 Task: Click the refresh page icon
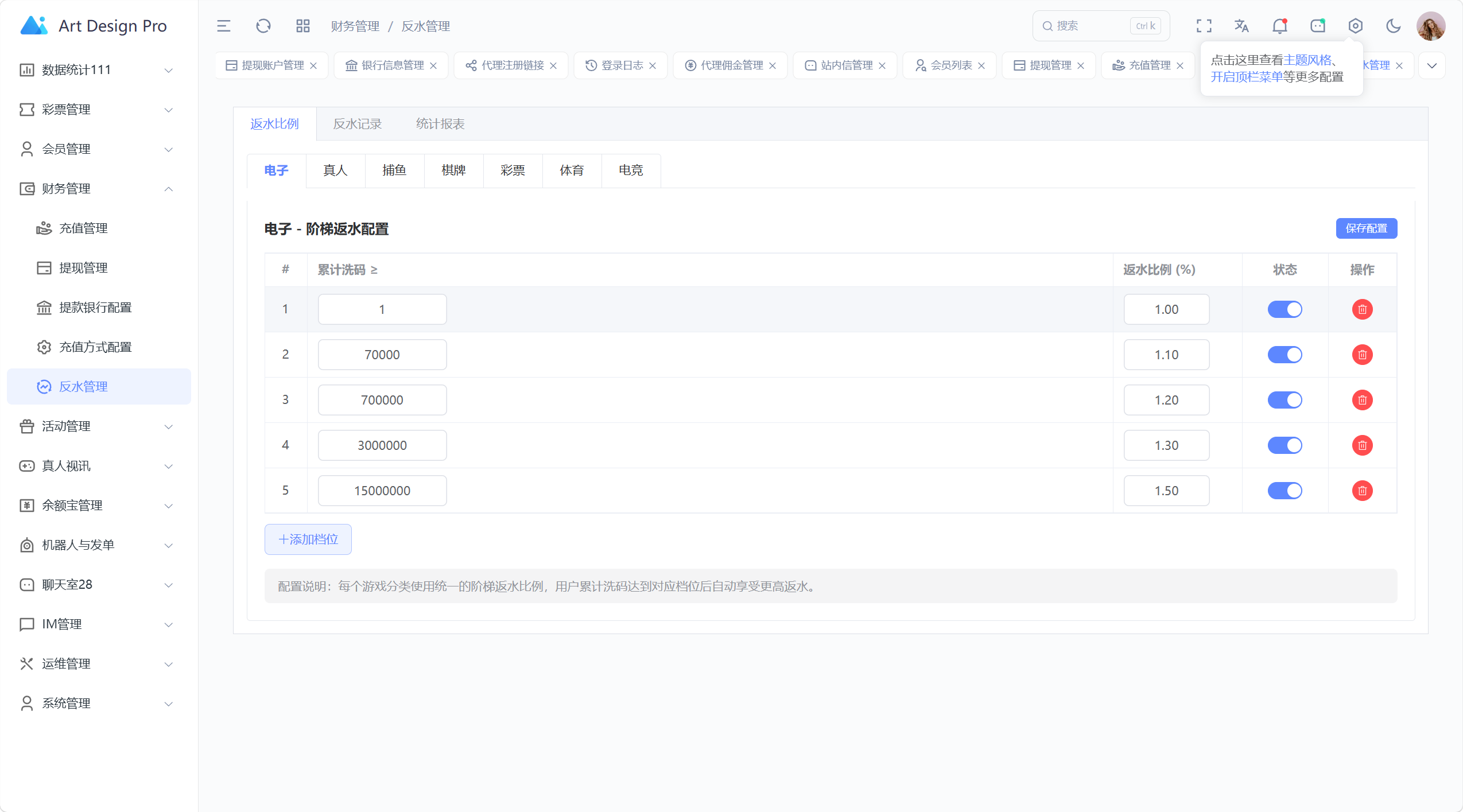(263, 26)
